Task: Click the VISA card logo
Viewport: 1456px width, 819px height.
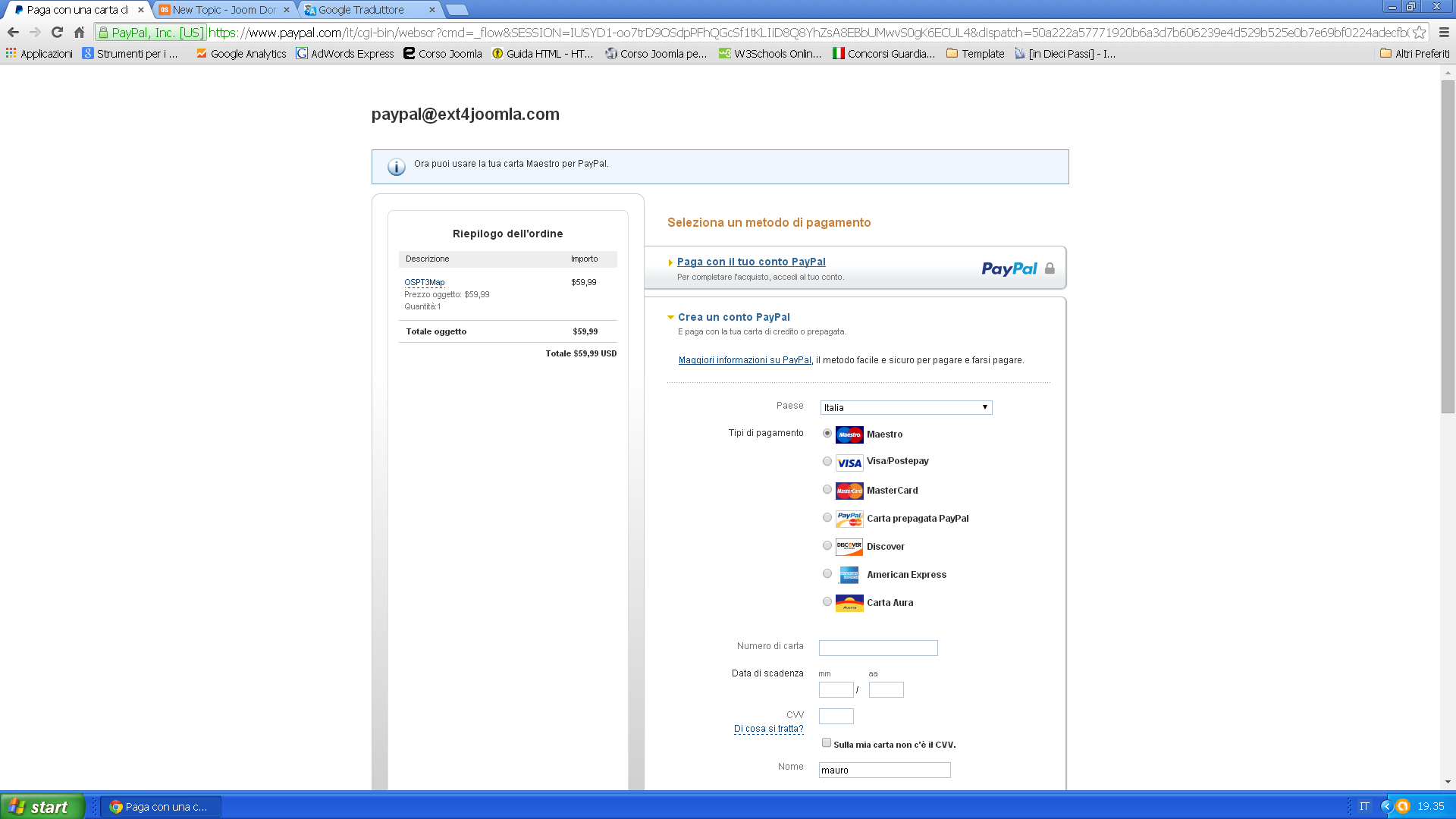Action: tap(849, 463)
